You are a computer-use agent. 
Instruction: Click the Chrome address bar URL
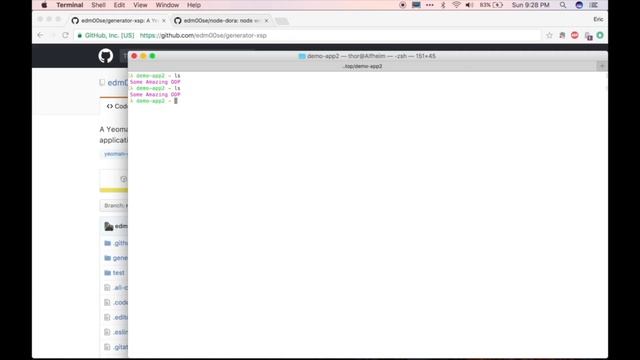tap(203, 36)
